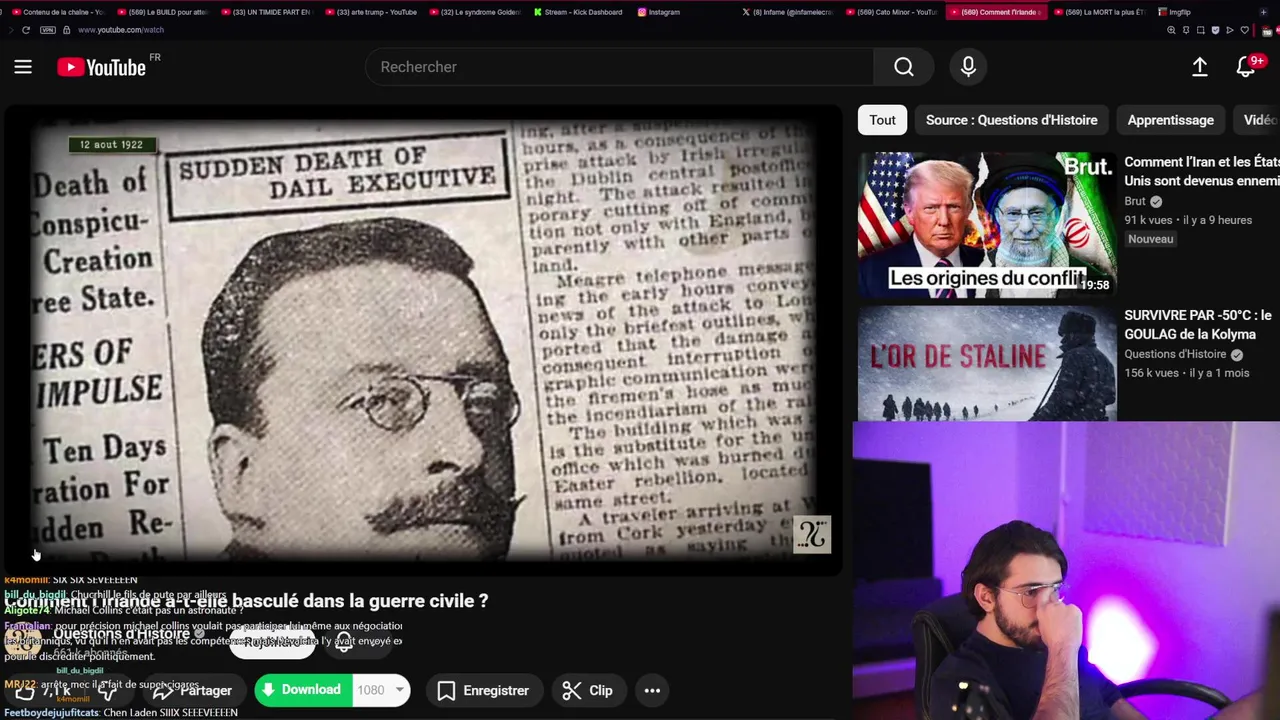Click the main video player frame
This screenshot has height=720, width=1280.
click(421, 340)
